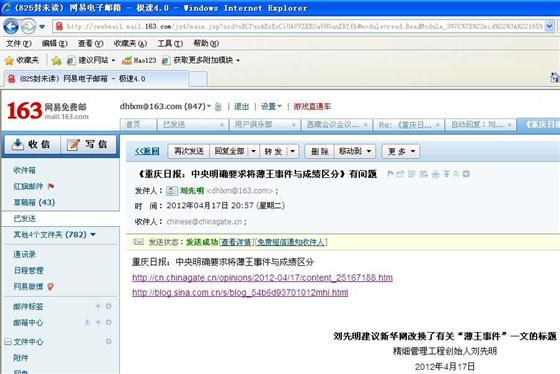This screenshot has width=560, height=374.
Task: Switch to the 已发送 mail tab
Action: pyautogui.click(x=174, y=125)
